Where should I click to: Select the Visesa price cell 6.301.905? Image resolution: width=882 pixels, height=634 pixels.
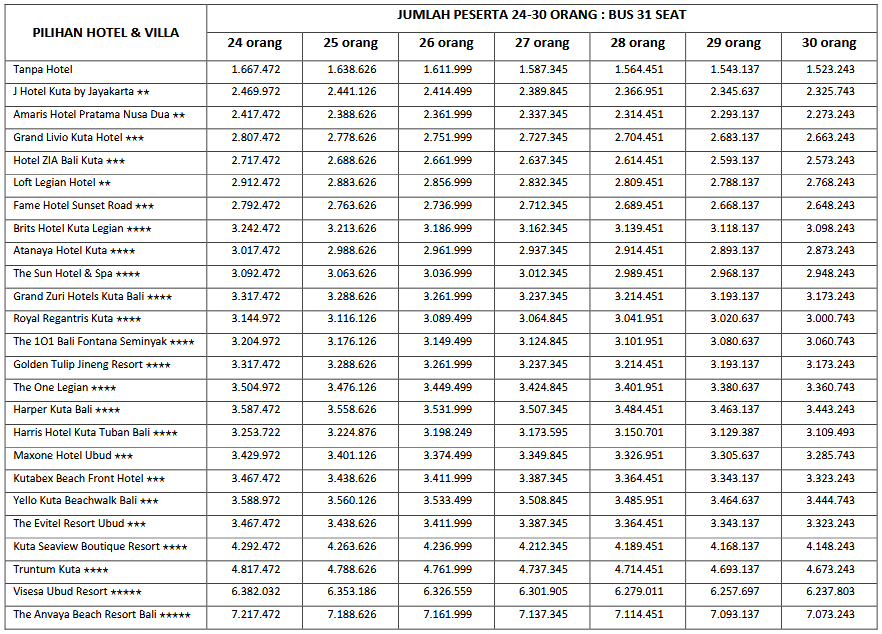[543, 592]
